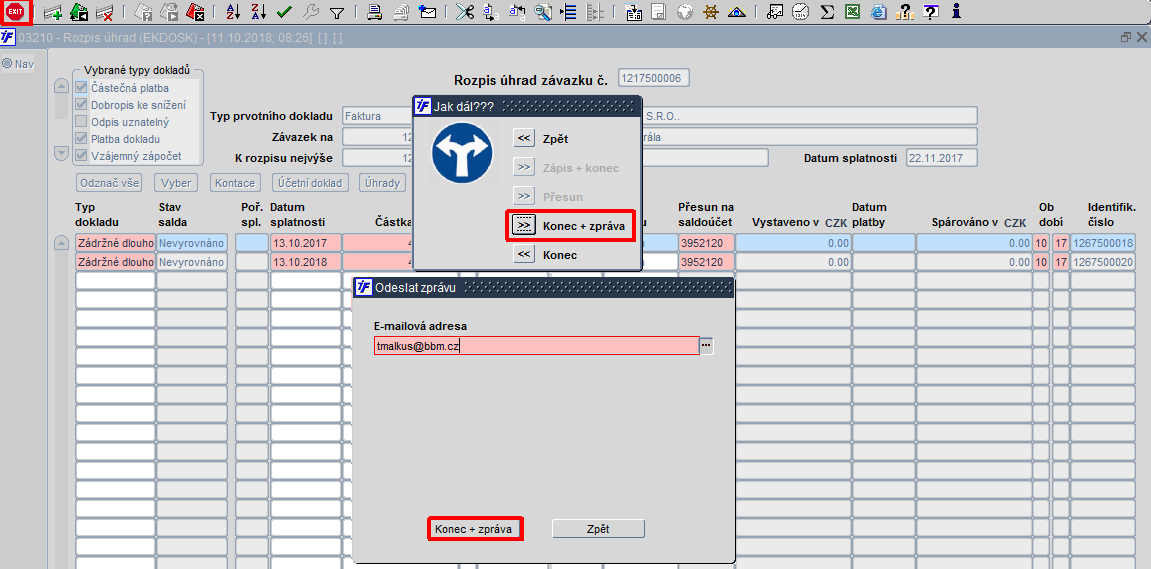The height and width of the screenshot is (569, 1151).
Task: Click the delete record icon with red X
Action: [104, 12]
